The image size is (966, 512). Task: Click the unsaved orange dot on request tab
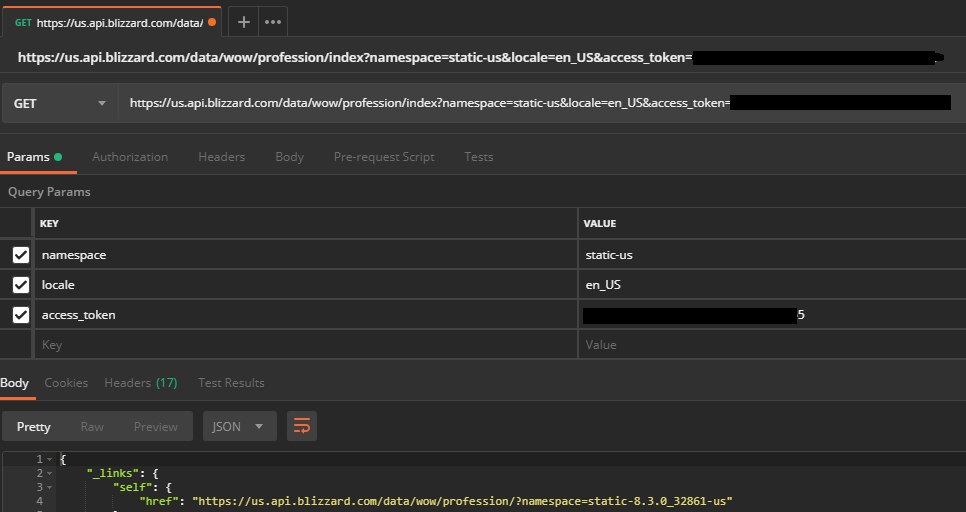click(x=212, y=22)
